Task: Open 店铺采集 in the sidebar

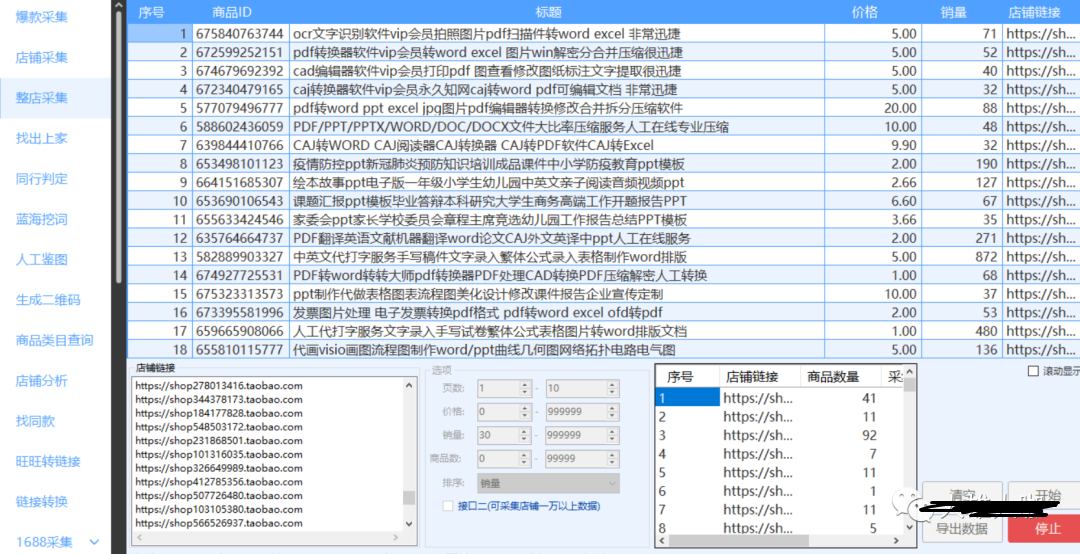Action: pos(42,58)
